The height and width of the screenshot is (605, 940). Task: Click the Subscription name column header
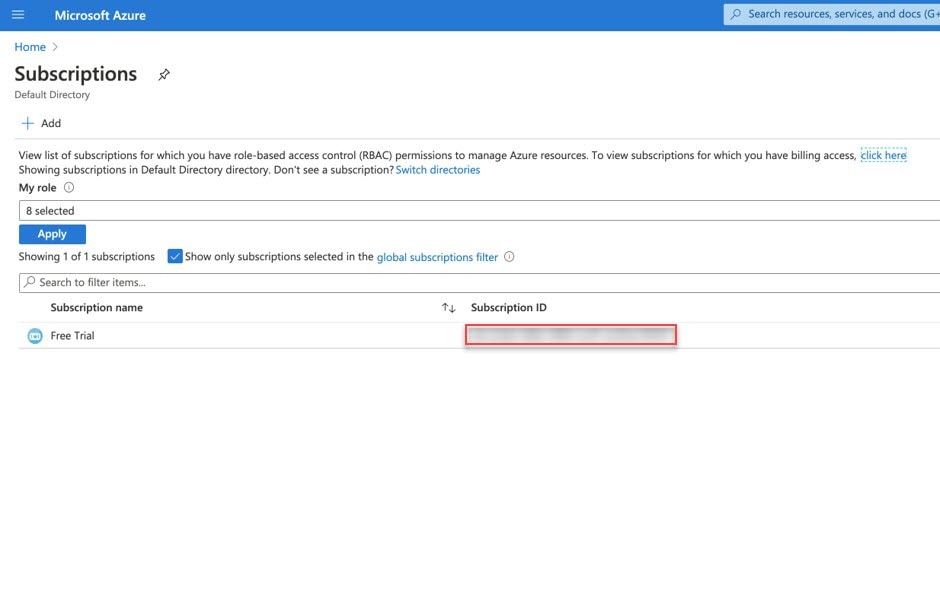click(97, 308)
